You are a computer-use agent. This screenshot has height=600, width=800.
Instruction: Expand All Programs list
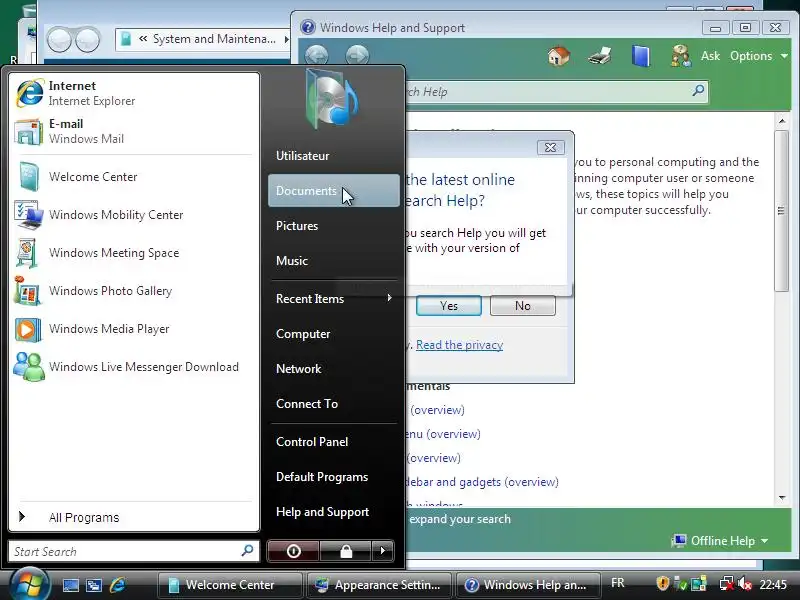click(135, 517)
